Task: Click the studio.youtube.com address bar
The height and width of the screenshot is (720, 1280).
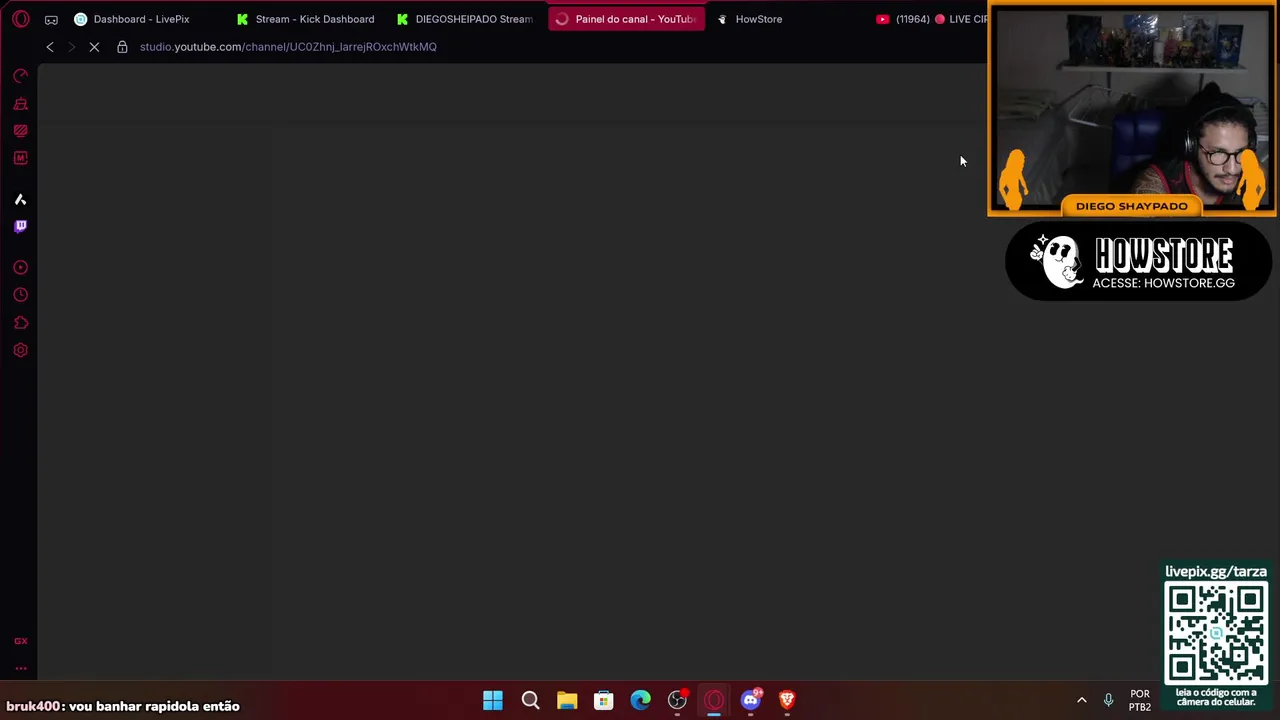Action: coord(288,47)
